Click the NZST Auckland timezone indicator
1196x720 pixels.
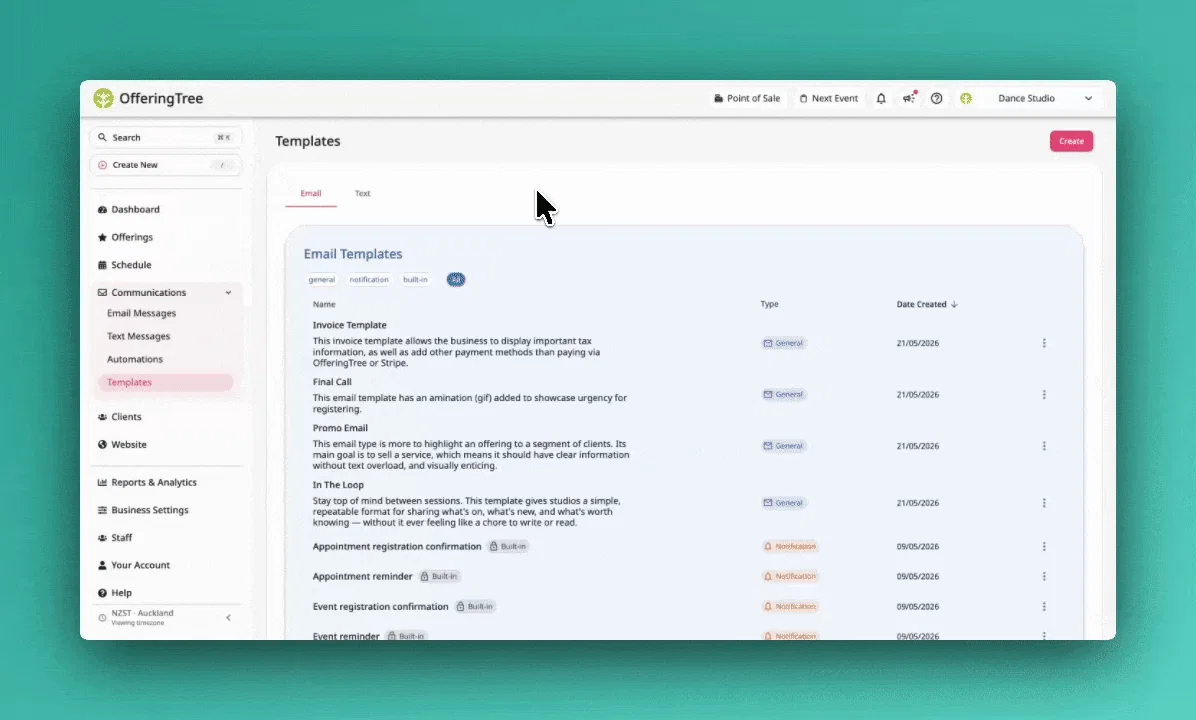point(142,617)
